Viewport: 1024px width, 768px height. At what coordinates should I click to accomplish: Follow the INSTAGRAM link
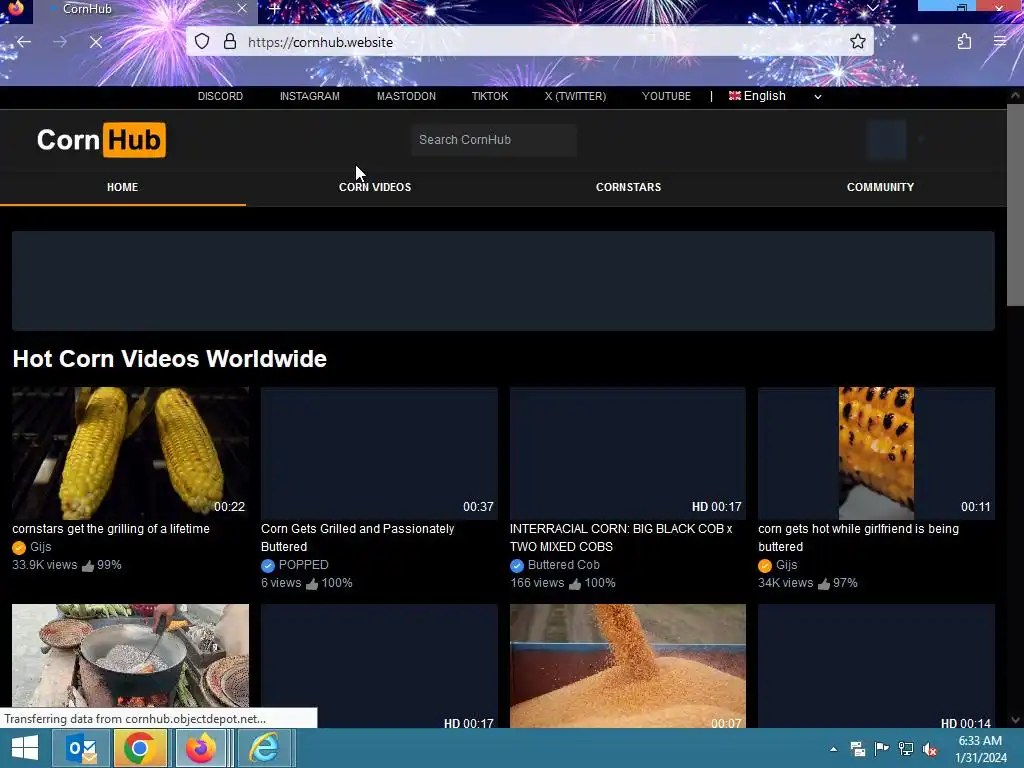(310, 96)
